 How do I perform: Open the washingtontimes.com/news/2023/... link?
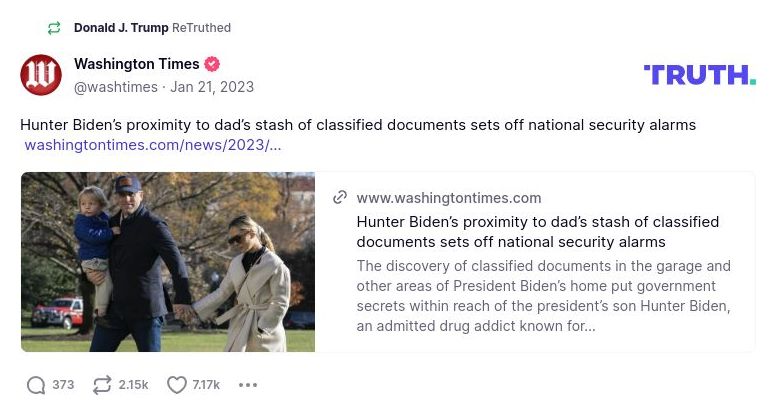coord(152,145)
